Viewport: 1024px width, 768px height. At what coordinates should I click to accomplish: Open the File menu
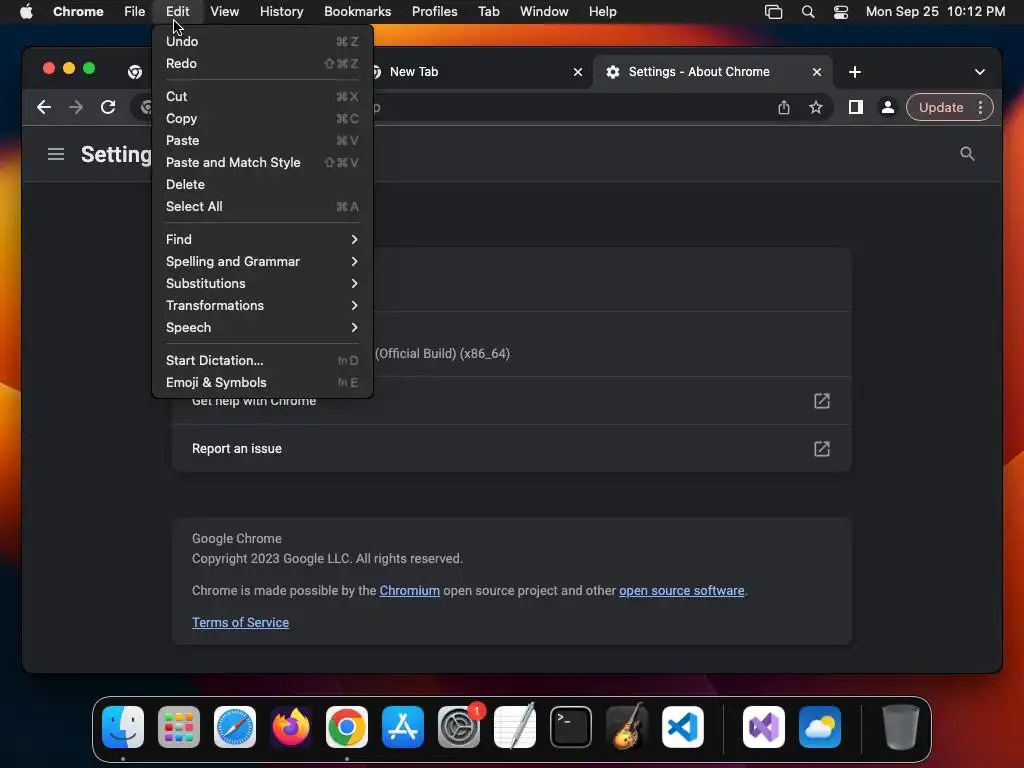point(135,12)
